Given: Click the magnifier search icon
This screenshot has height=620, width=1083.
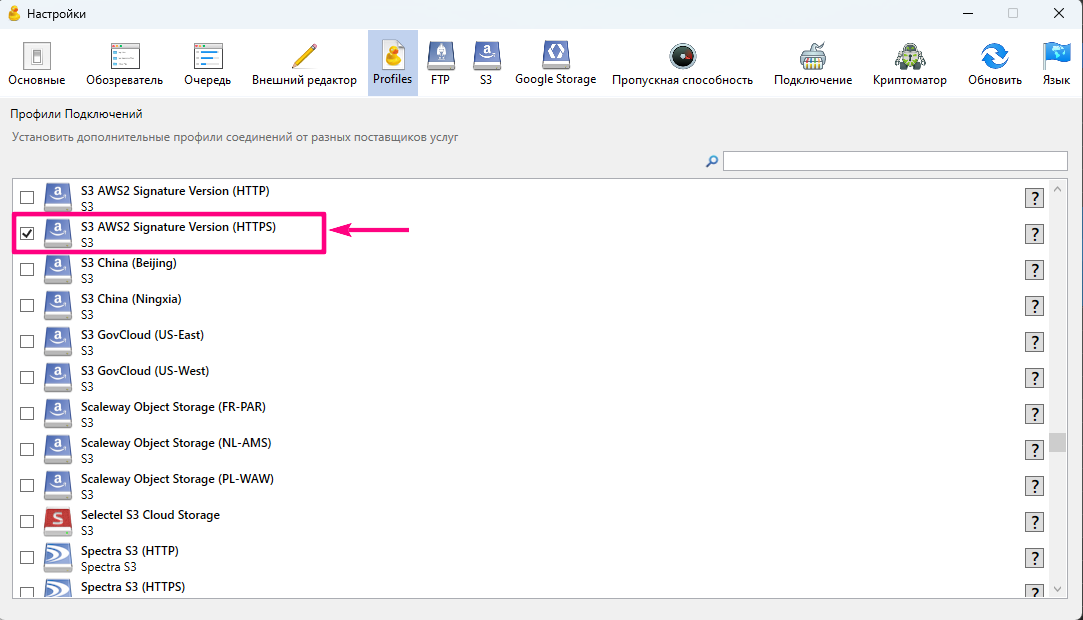Looking at the screenshot, I should click(x=712, y=162).
